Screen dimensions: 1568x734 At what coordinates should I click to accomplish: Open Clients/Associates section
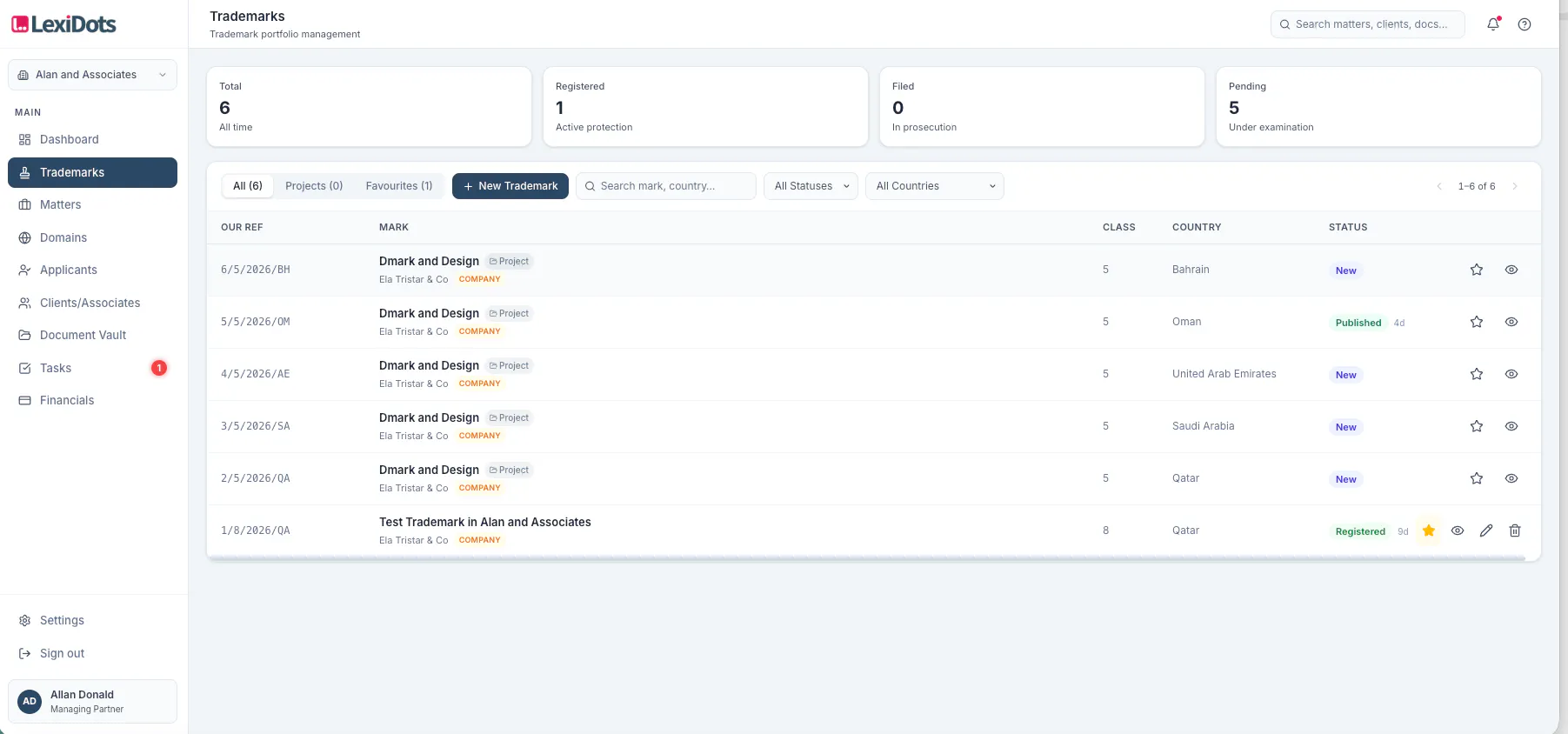92,303
